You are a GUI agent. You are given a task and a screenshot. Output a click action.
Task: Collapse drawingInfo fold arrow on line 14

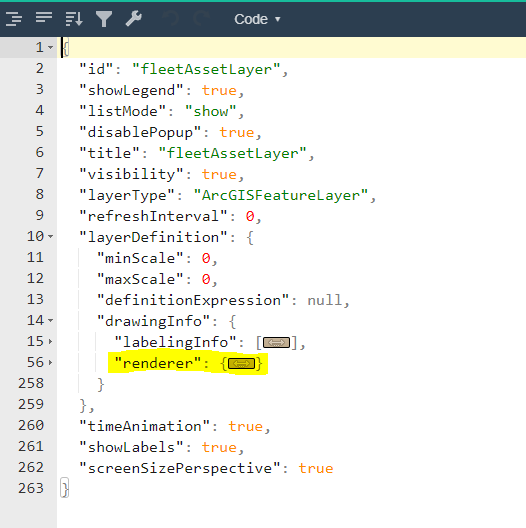[x=51, y=320]
